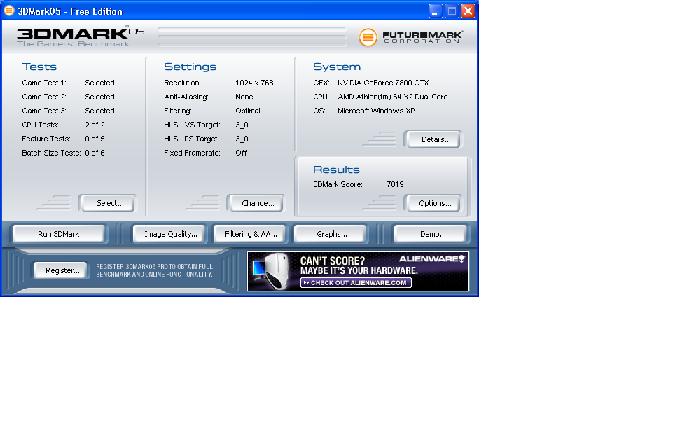
Task: Click the Settings section heading
Action: [190, 66]
